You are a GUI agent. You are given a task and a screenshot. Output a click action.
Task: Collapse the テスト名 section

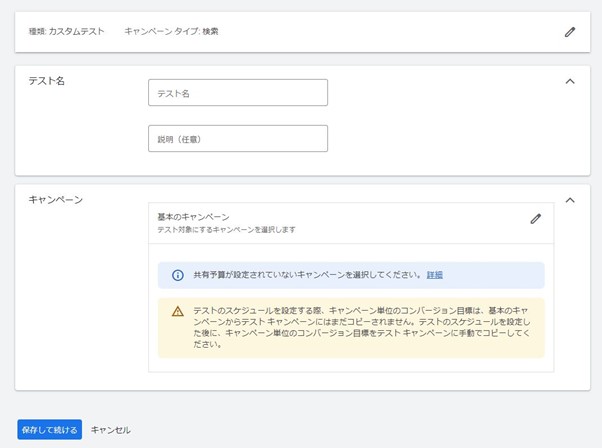[570, 81]
